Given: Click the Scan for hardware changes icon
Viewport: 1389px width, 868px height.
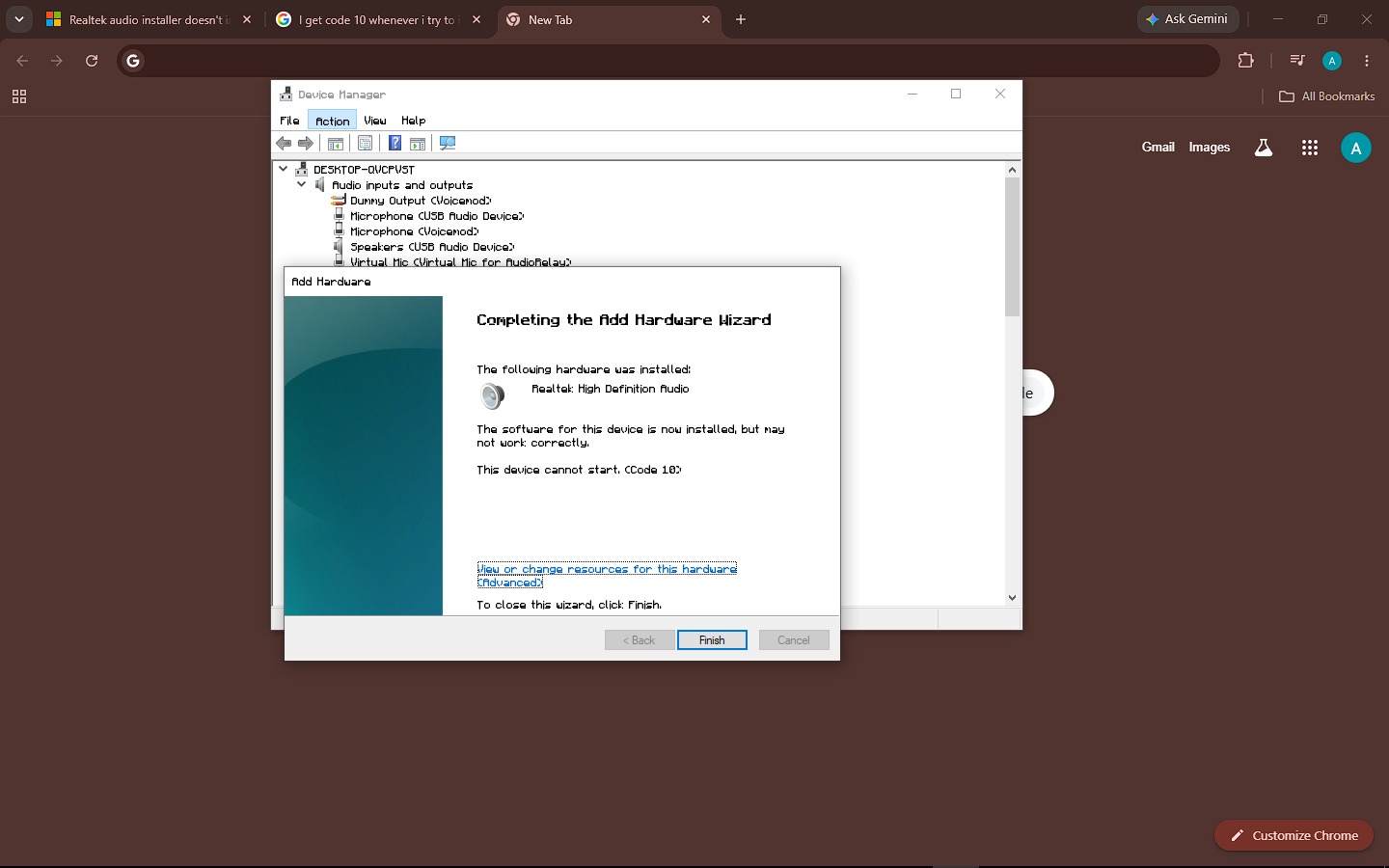Looking at the screenshot, I should [448, 143].
